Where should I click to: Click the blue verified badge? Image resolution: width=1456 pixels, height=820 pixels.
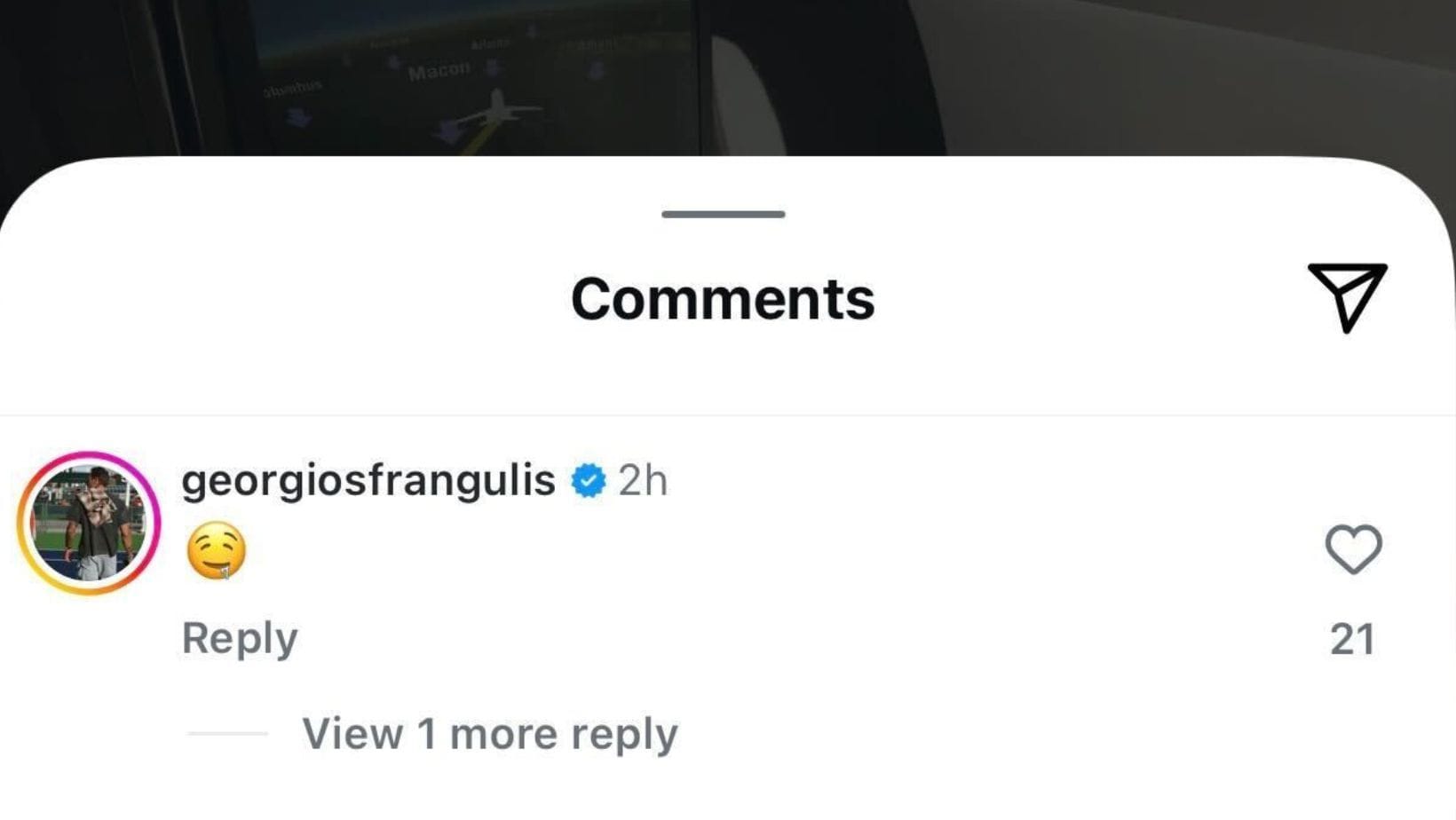coord(588,481)
